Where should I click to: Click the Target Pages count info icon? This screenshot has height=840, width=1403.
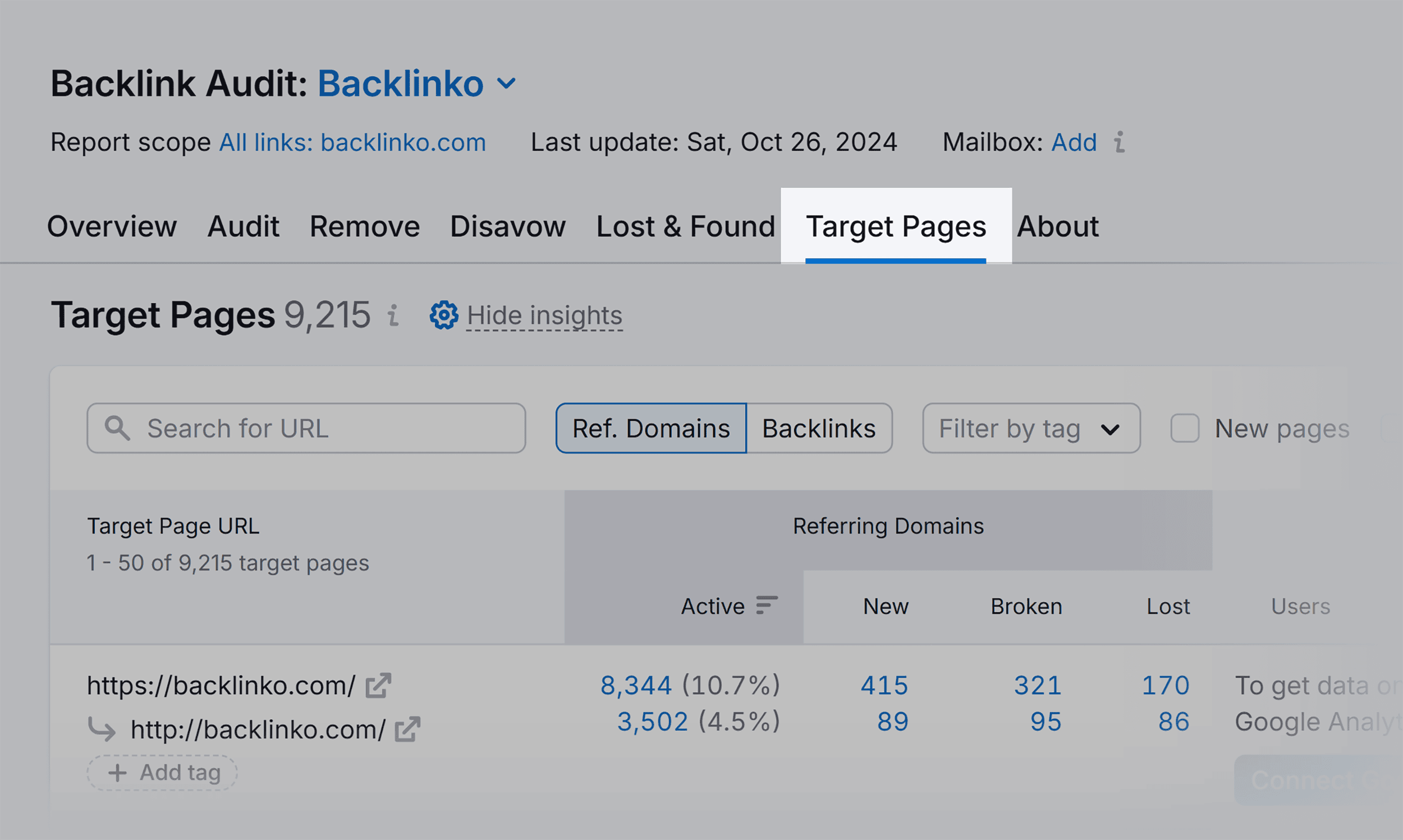point(393,315)
